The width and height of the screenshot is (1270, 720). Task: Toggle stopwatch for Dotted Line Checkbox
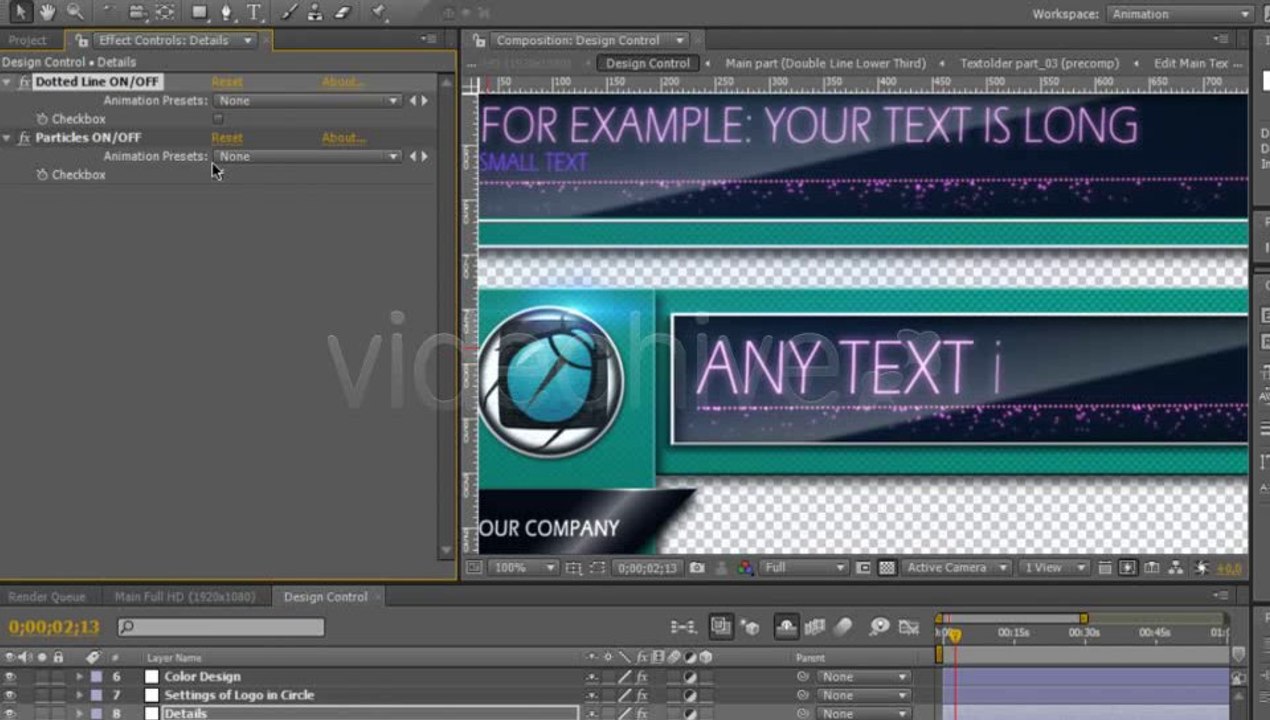click(x=42, y=119)
